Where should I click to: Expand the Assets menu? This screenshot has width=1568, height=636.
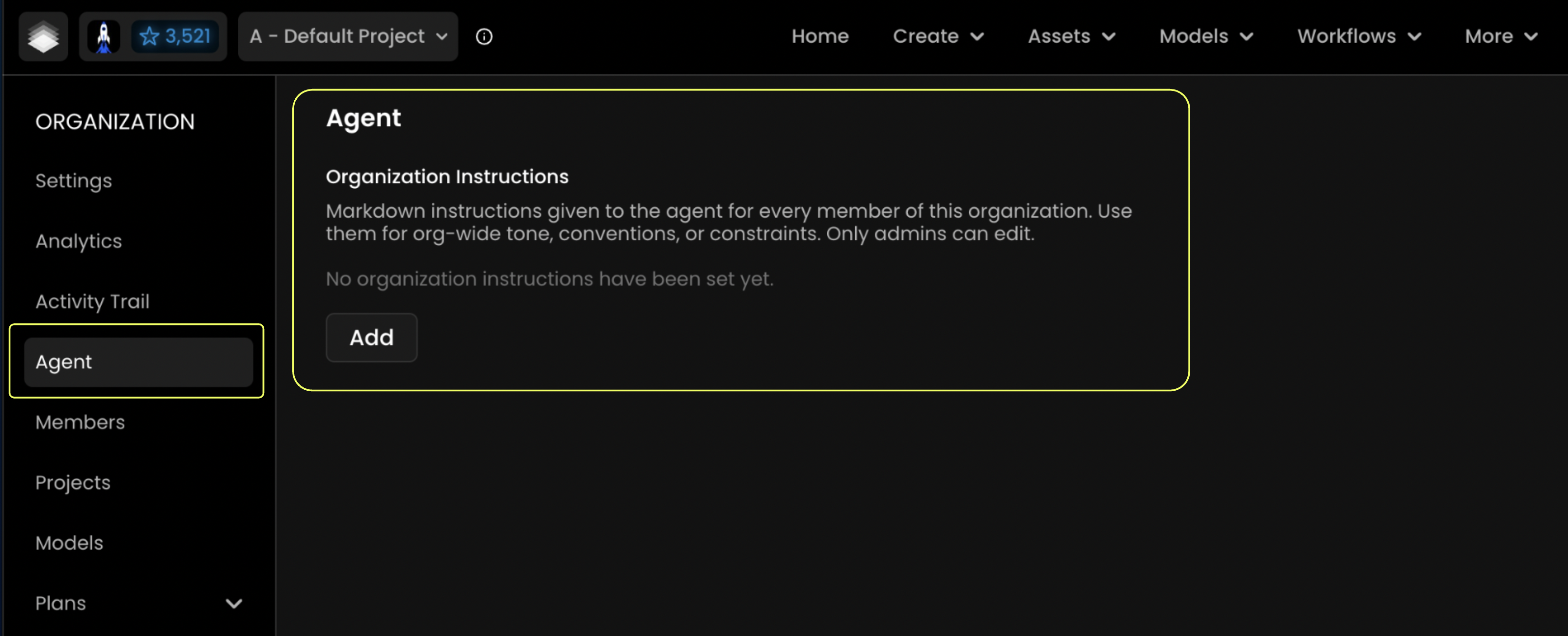click(1071, 36)
